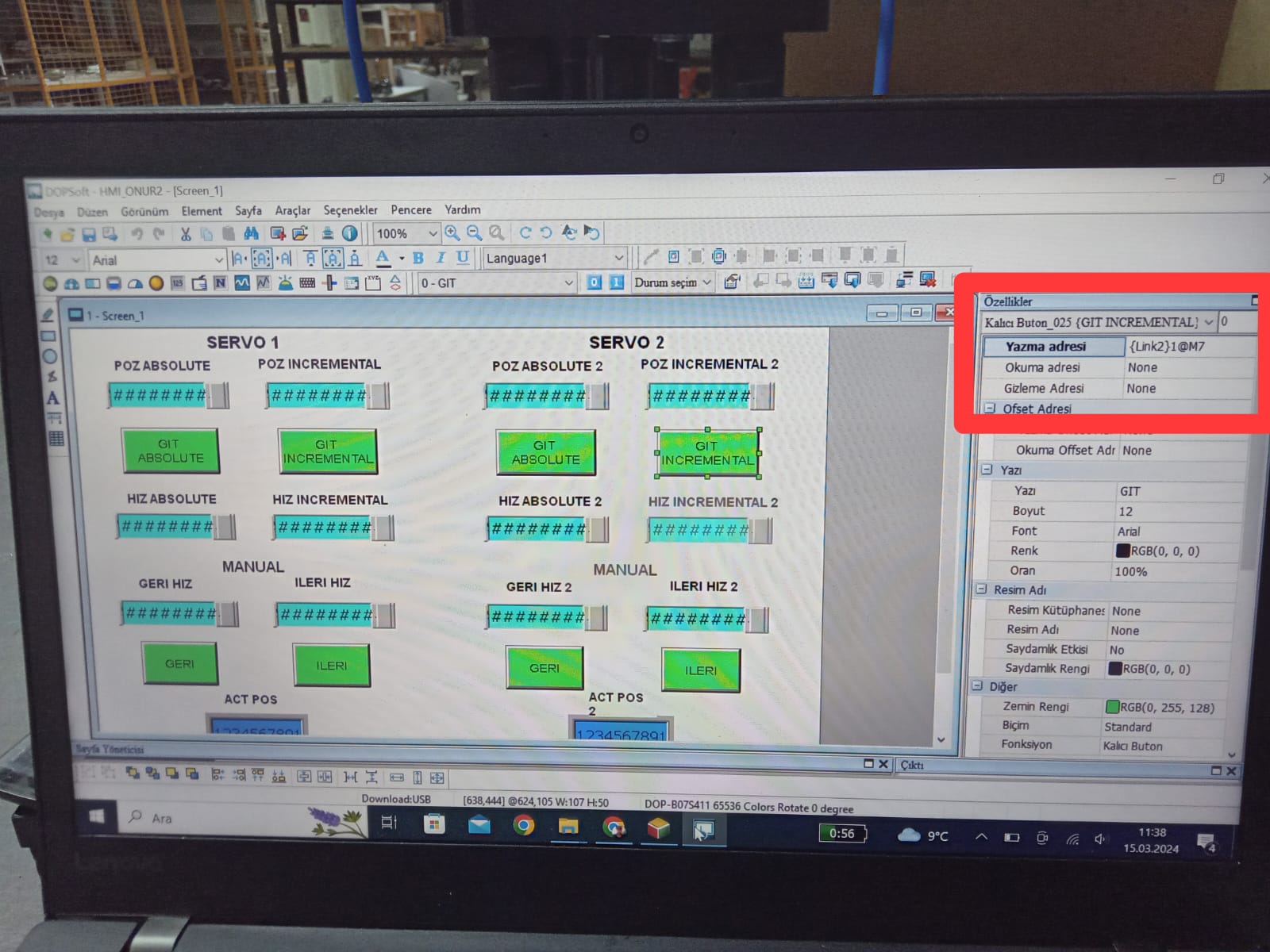Select the Text A tool in left toolbar

coord(52,398)
